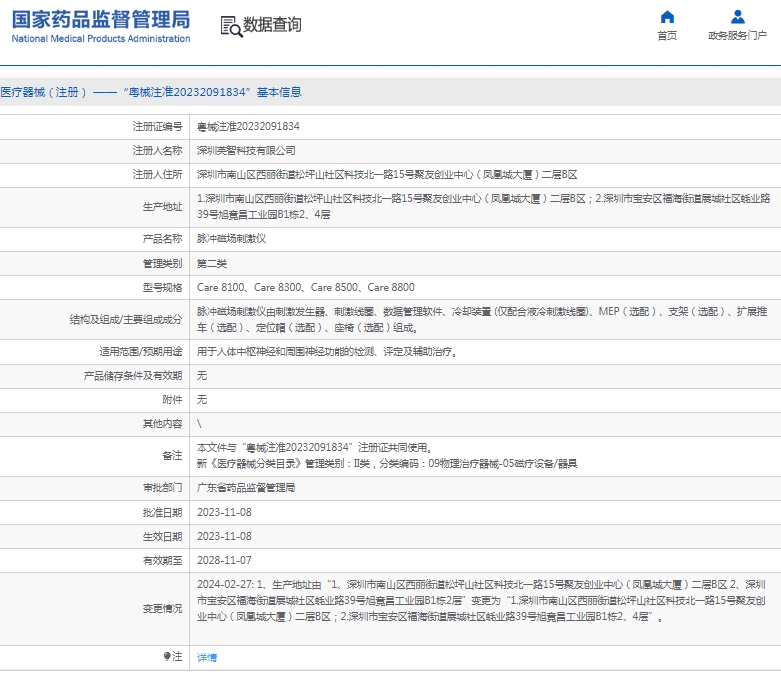Image resolution: width=781 pixels, height=675 pixels.
Task: Click the 变更情况 change description text
Action: tap(481, 600)
